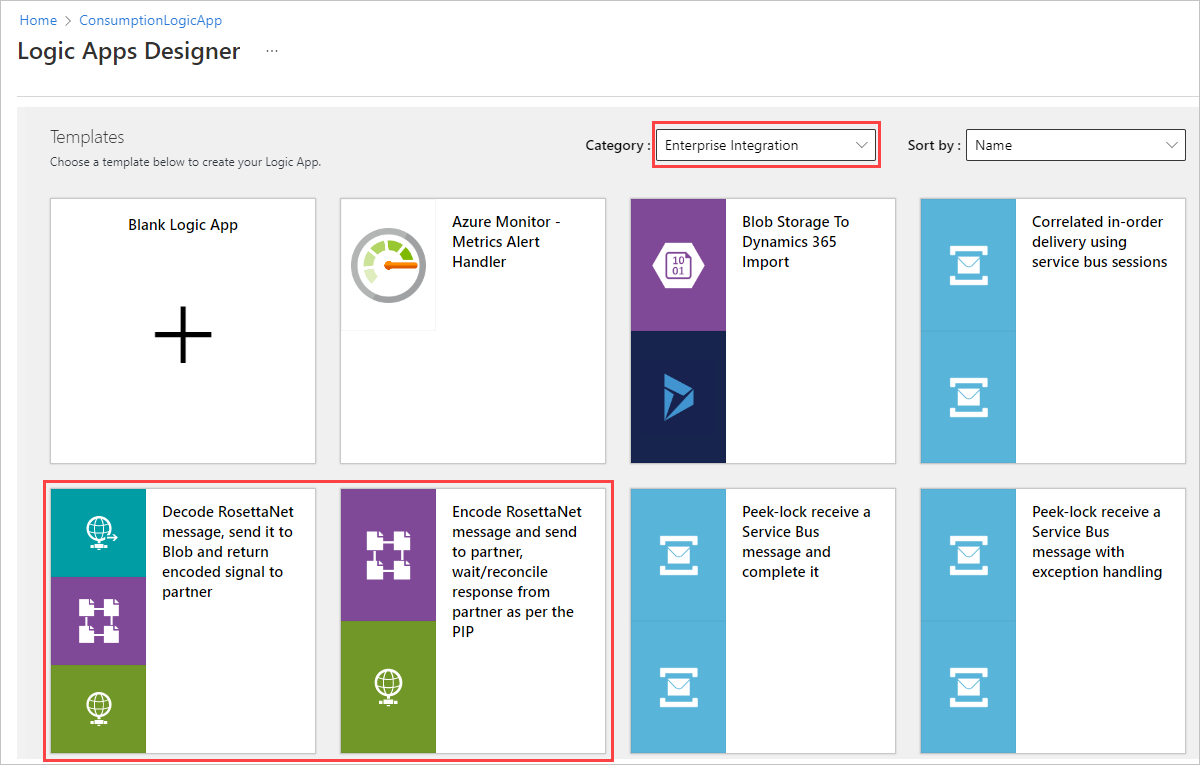Click the teal RosettaNet decode globe icon
The width and height of the screenshot is (1200, 765).
[98, 533]
